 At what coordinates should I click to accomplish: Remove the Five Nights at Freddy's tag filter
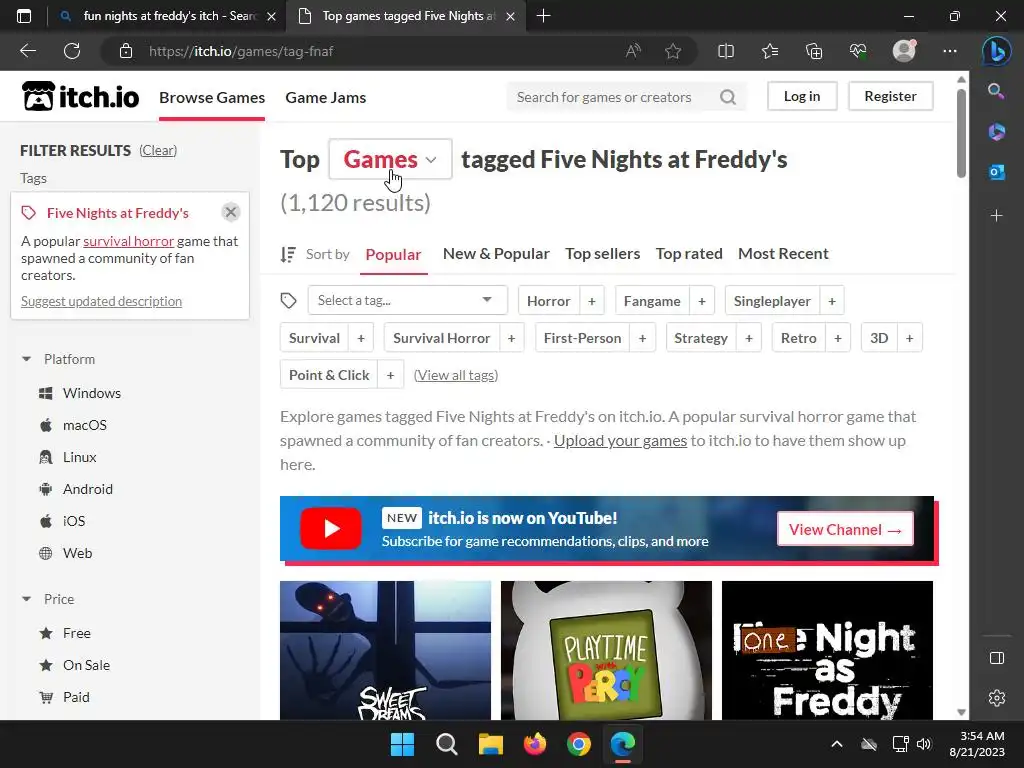tap(231, 212)
